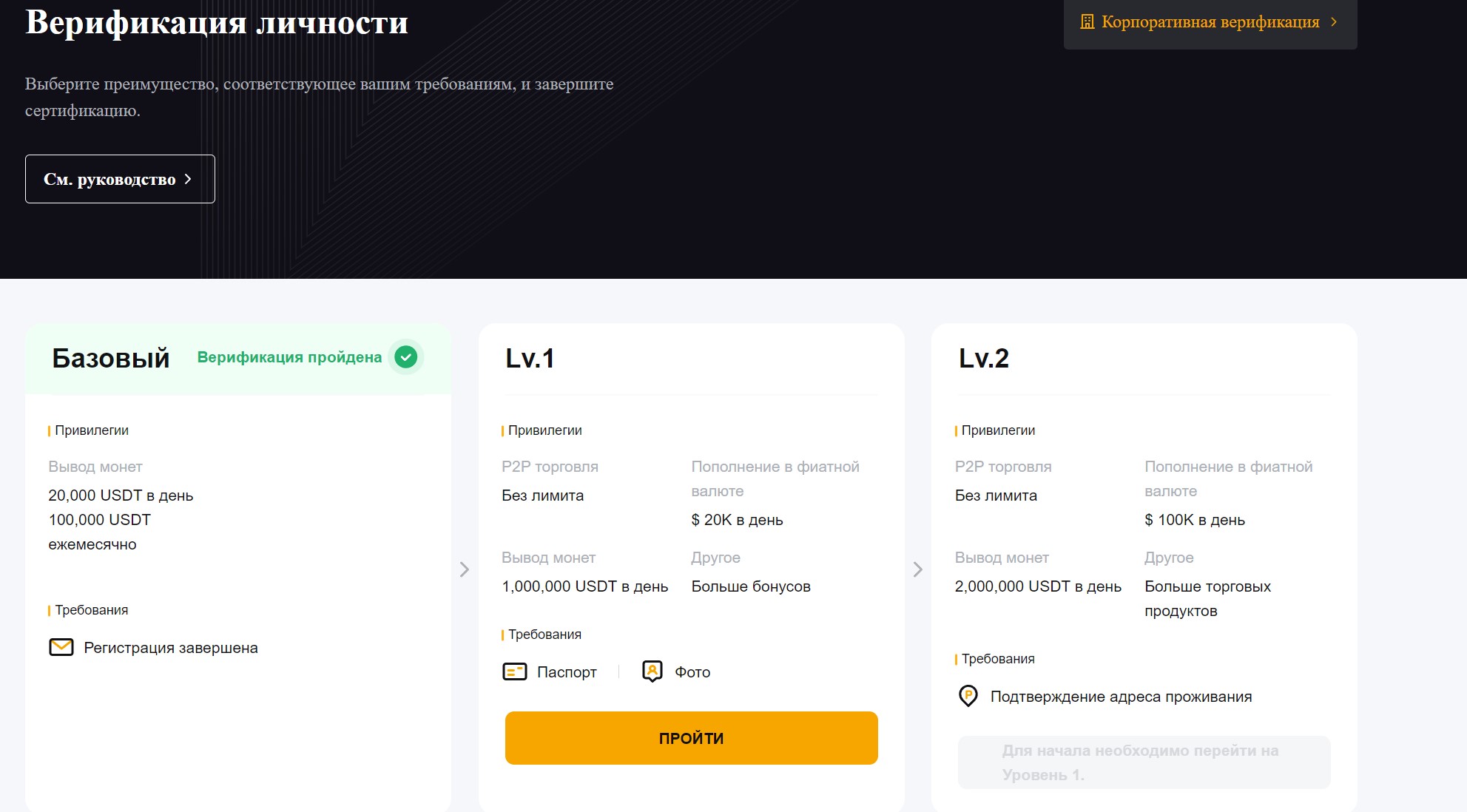Click Привилегии label in Базовый card
This screenshot has width=1467, height=812.
point(92,430)
